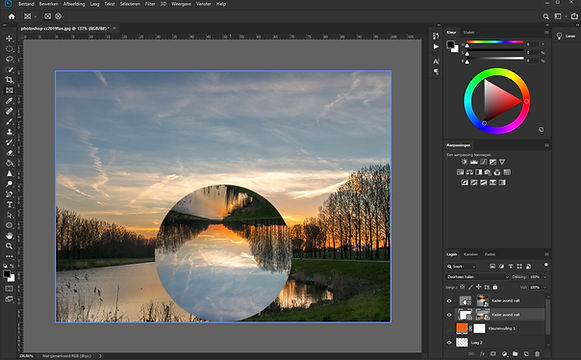
Task: Toggle lock transparent pixels
Action: (462, 287)
